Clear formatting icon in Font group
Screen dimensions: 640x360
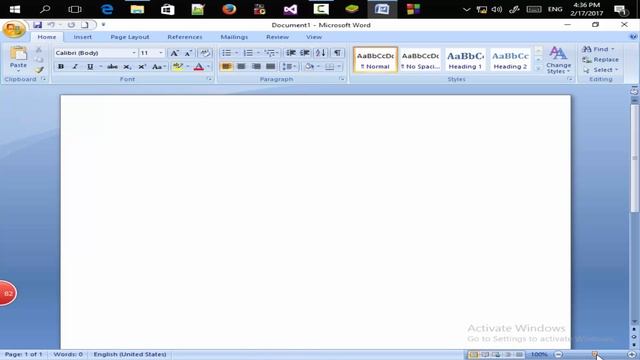click(205, 53)
